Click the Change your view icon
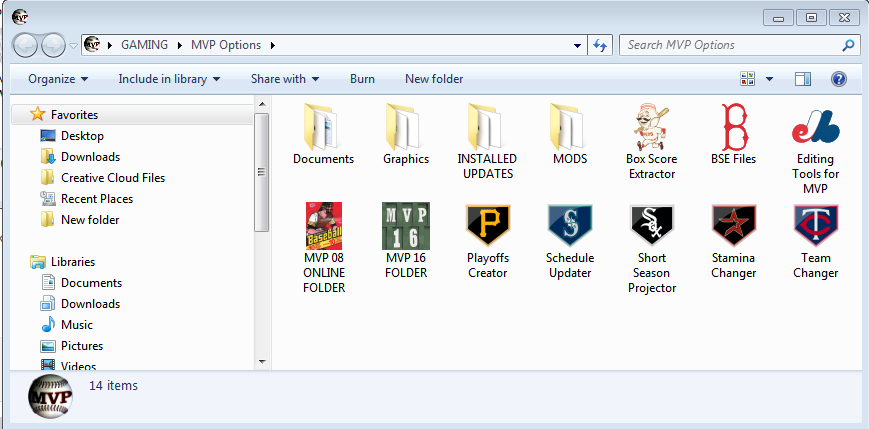The width and height of the screenshot is (869, 429). pyautogui.click(x=747, y=79)
